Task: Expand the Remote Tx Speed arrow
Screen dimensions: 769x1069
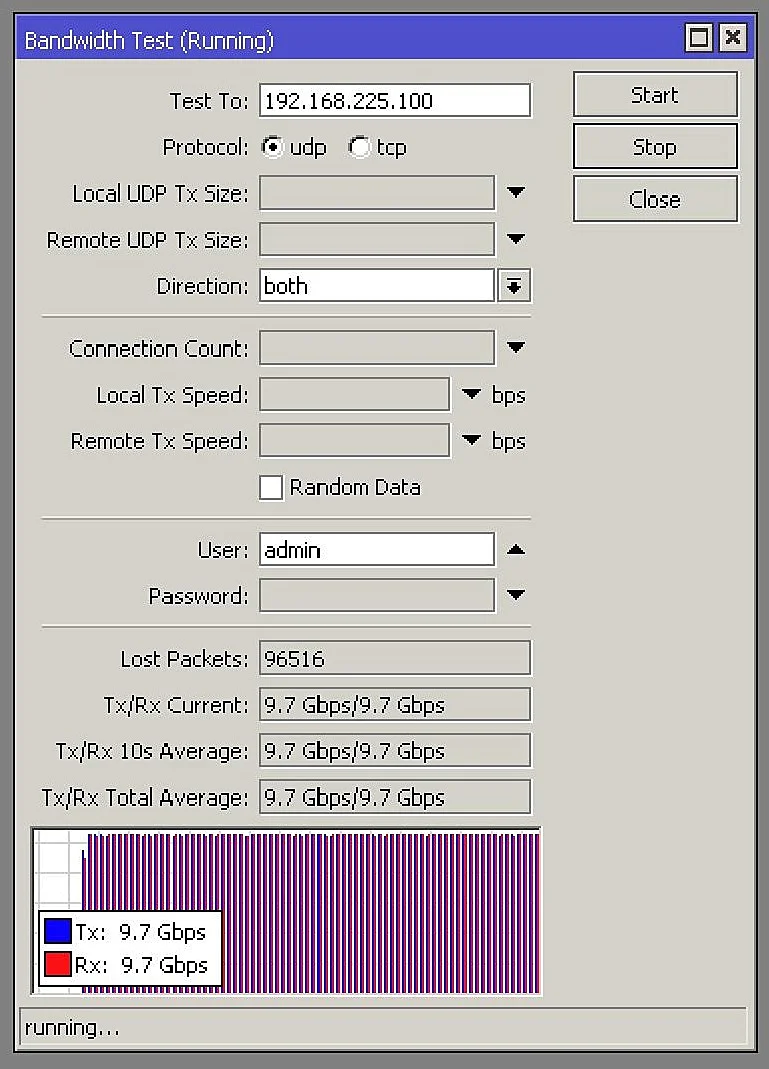Action: 472,441
